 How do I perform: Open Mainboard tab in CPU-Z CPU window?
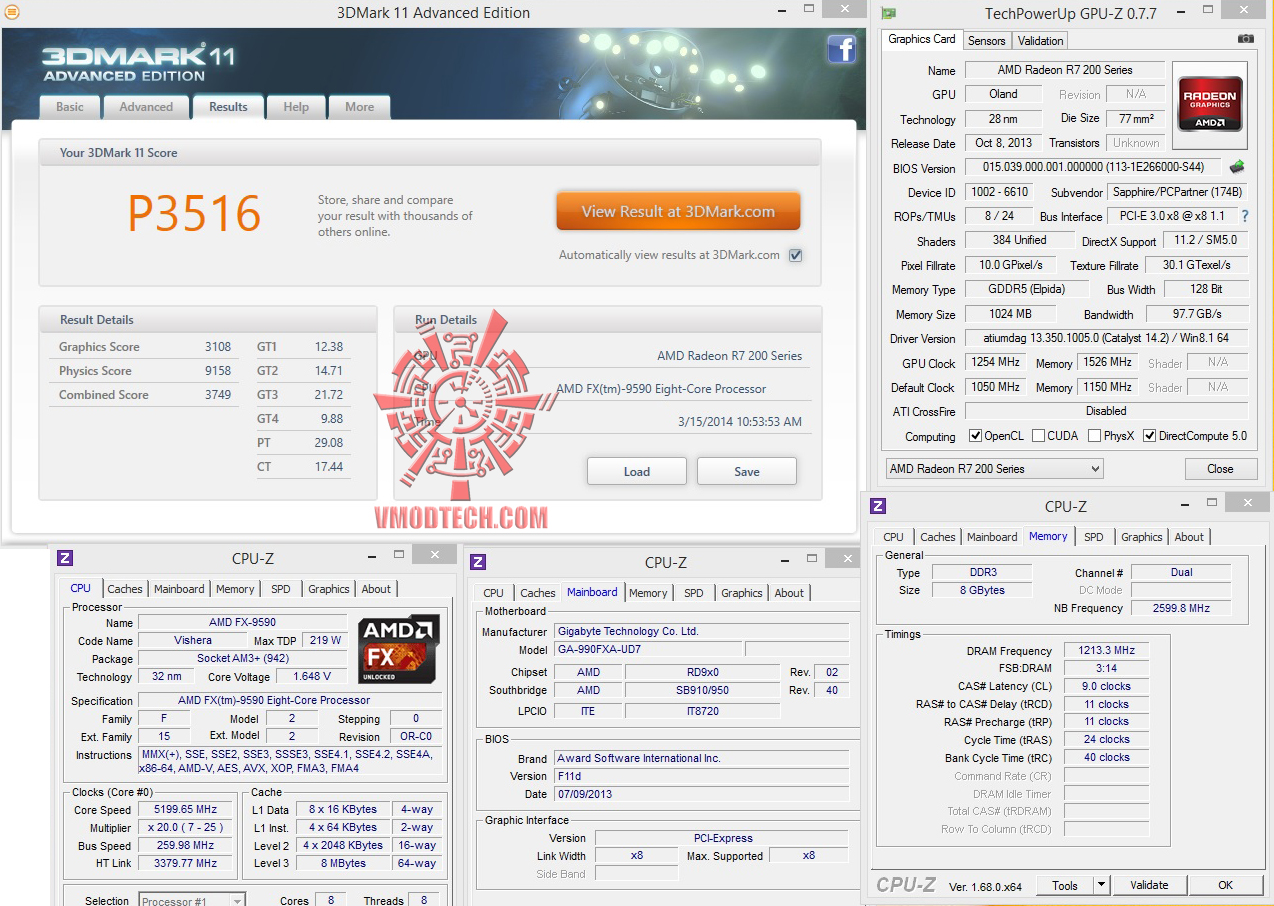click(x=179, y=589)
